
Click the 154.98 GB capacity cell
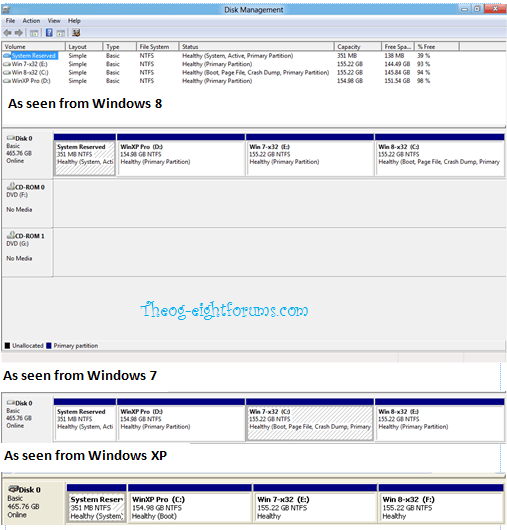point(350,81)
